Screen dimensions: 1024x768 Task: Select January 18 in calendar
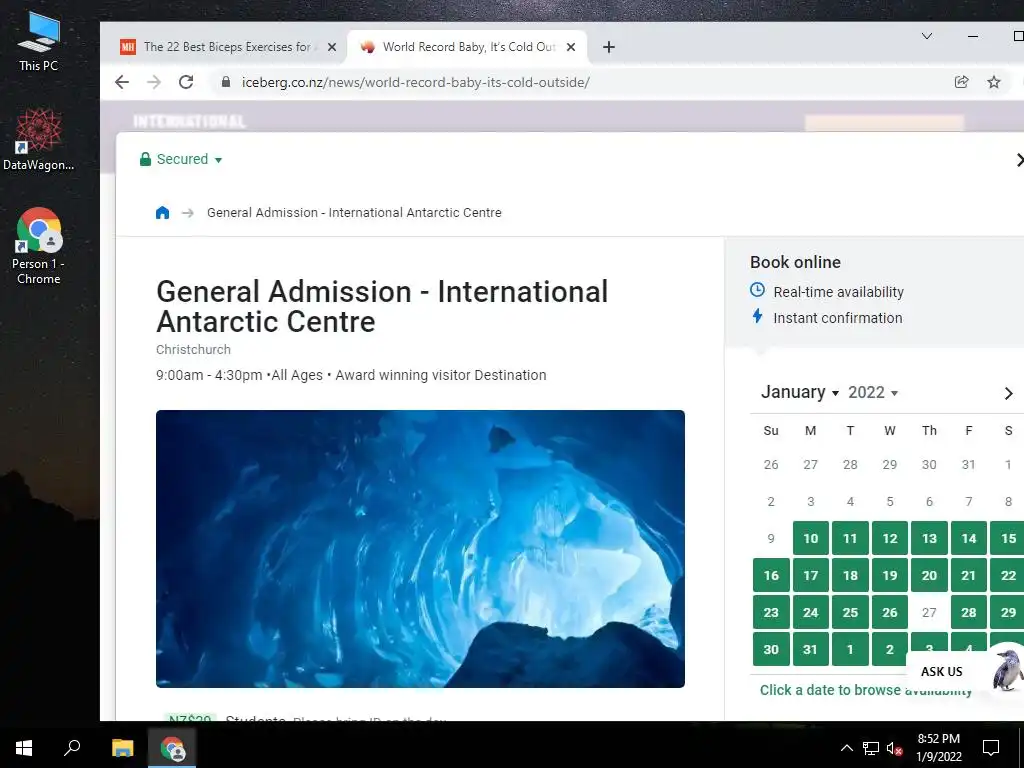point(850,575)
